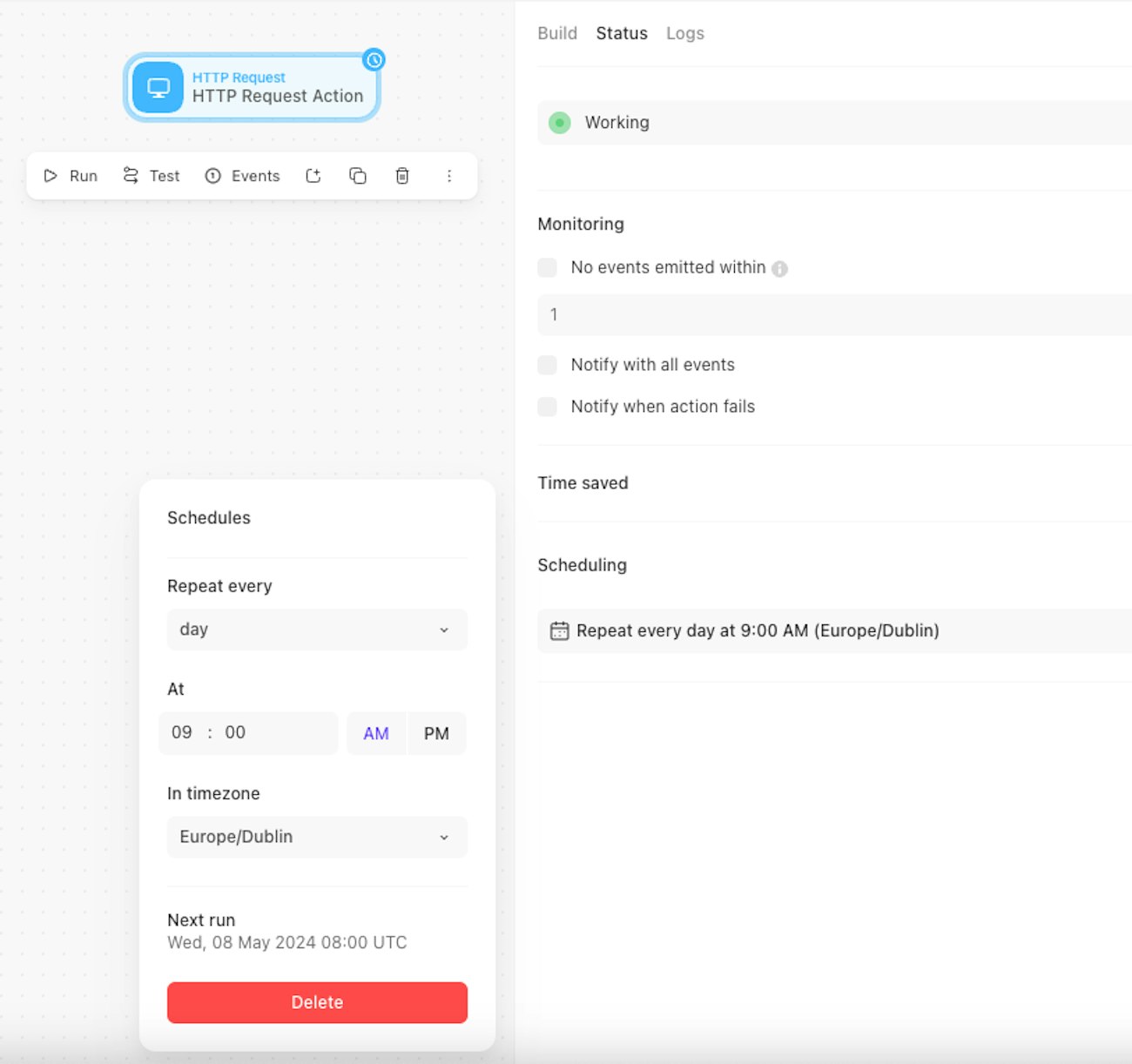
Task: Click the minutes field showing 00
Action: [235, 732]
